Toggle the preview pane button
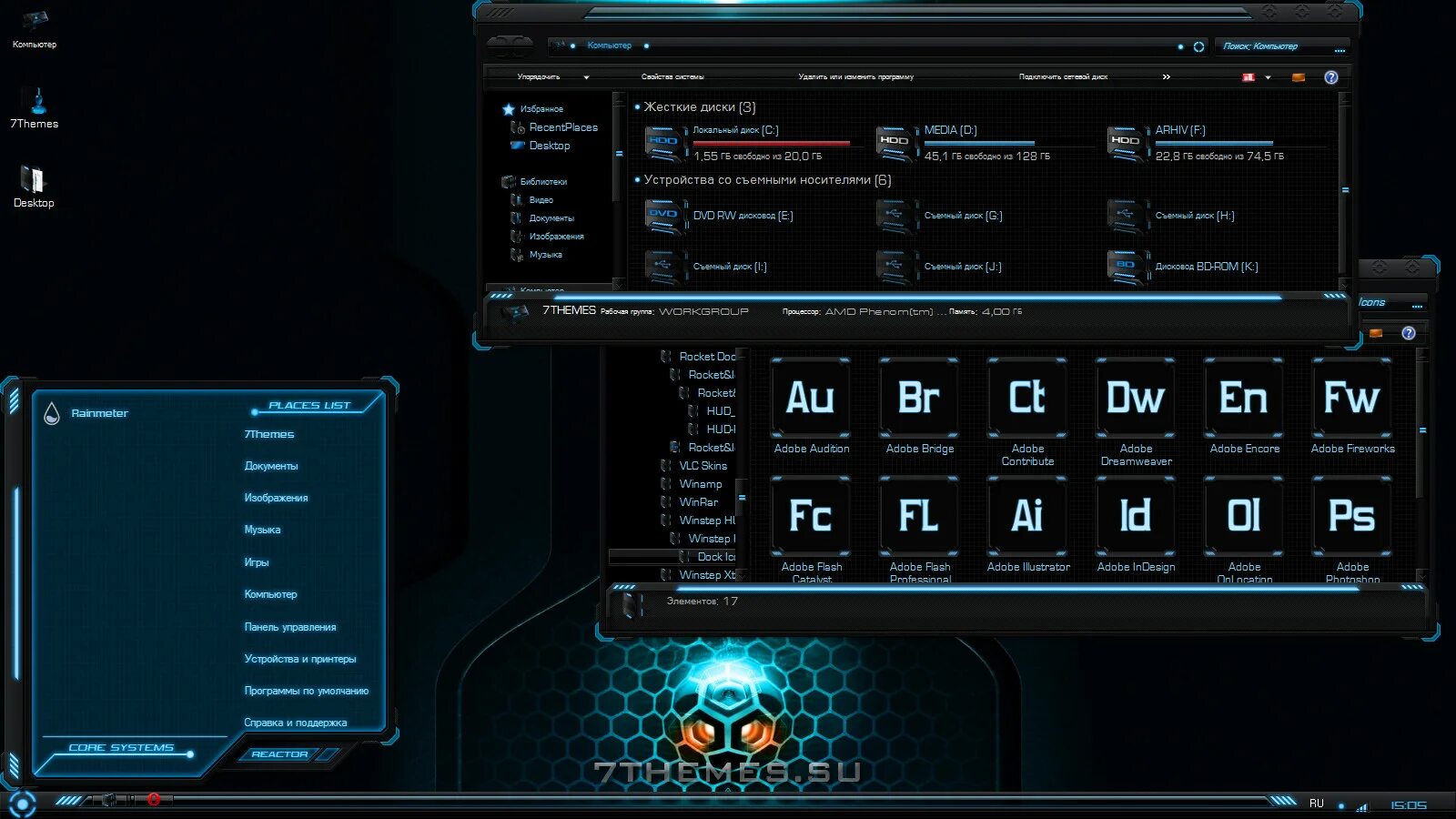 [1299, 77]
